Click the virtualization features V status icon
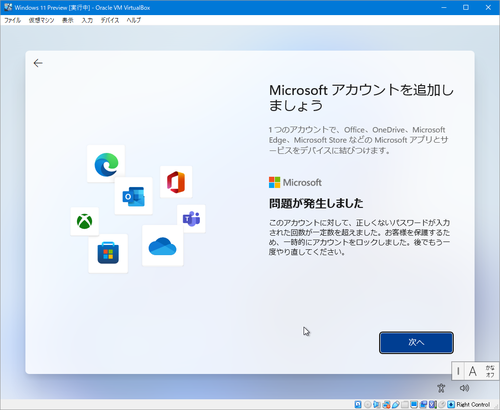The height and width of the screenshot is (410, 500). pos(432,404)
